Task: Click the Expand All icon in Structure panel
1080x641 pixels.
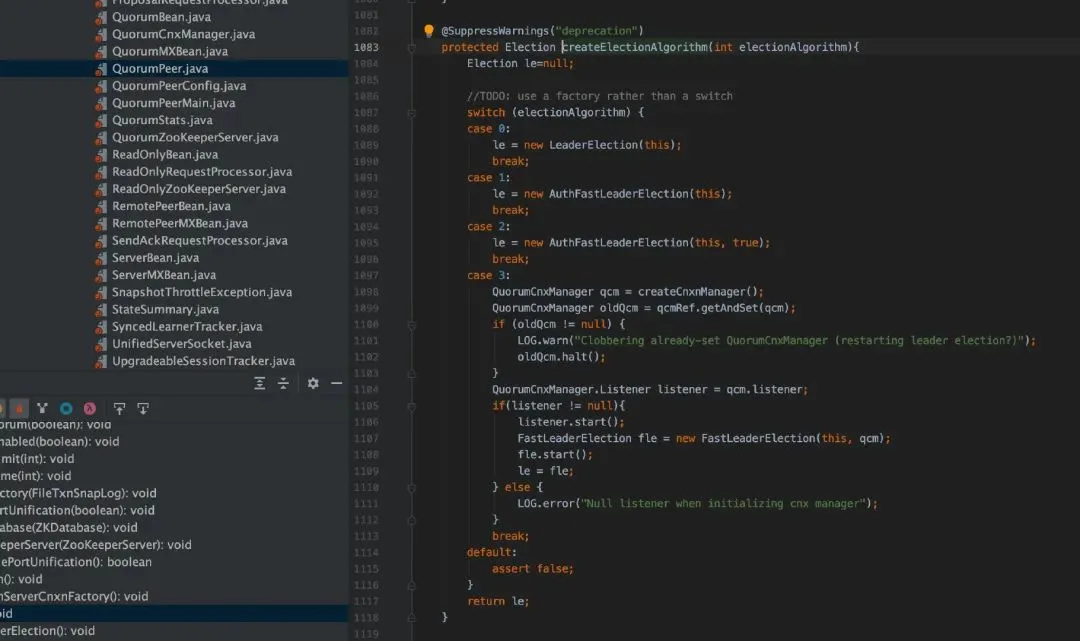Action: pyautogui.click(x=260, y=384)
